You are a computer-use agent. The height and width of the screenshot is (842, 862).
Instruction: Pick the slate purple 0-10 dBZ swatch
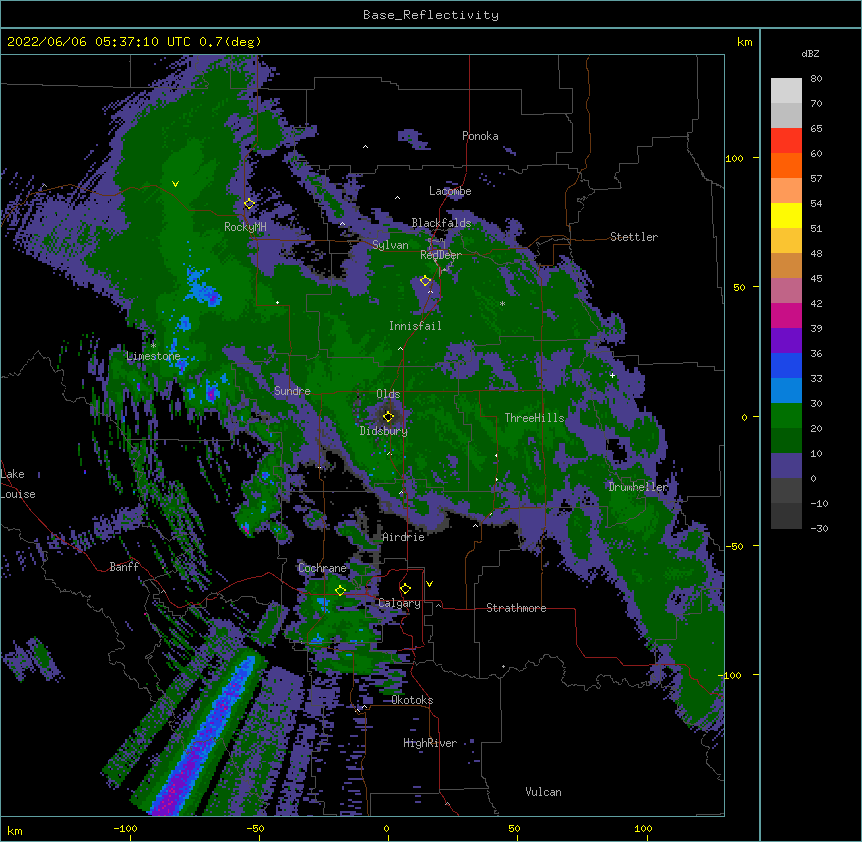pyautogui.click(x=786, y=466)
